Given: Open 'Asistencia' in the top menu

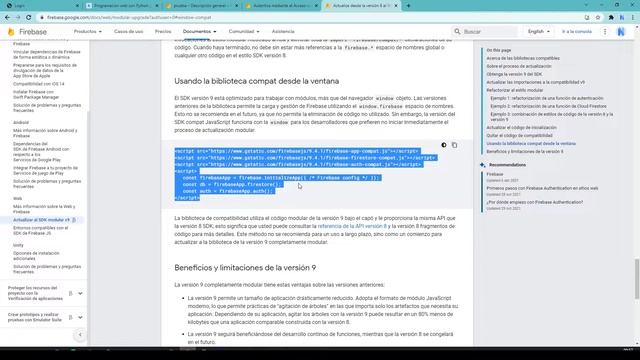Looking at the screenshot, I should click(283, 31).
